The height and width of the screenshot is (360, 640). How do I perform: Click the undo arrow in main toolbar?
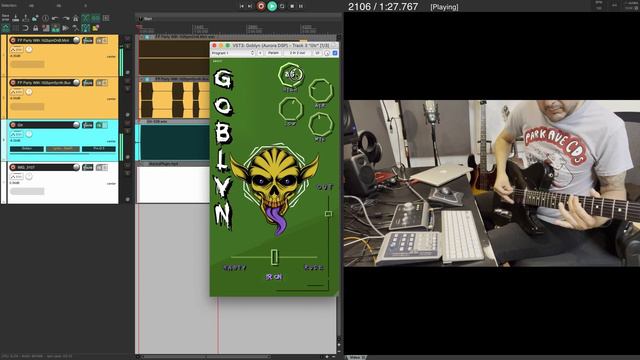pyautogui.click(x=55, y=18)
